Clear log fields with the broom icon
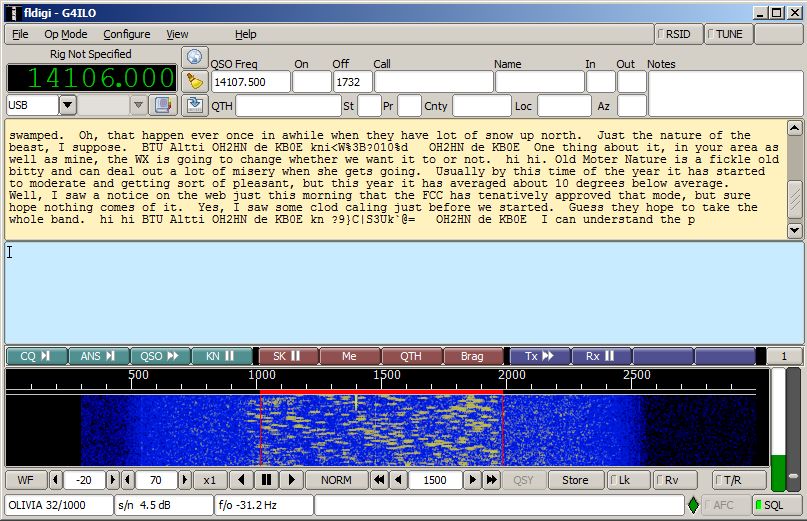Image resolution: width=807 pixels, height=521 pixels. [195, 81]
